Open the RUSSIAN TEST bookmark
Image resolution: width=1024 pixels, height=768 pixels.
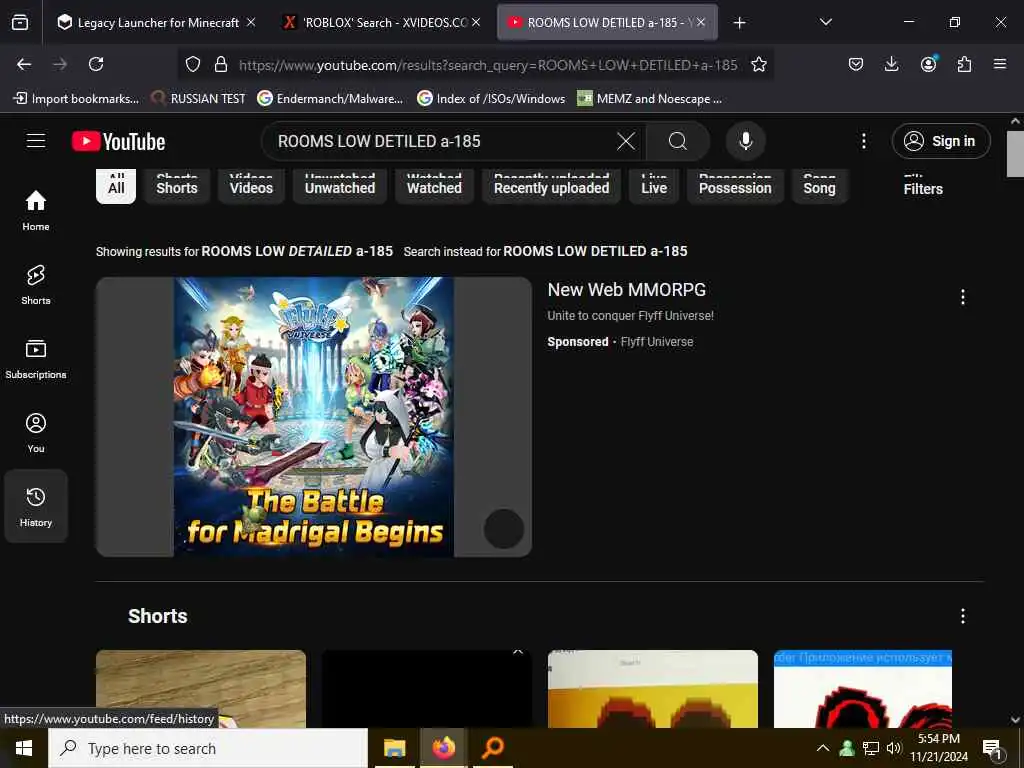[x=199, y=99]
